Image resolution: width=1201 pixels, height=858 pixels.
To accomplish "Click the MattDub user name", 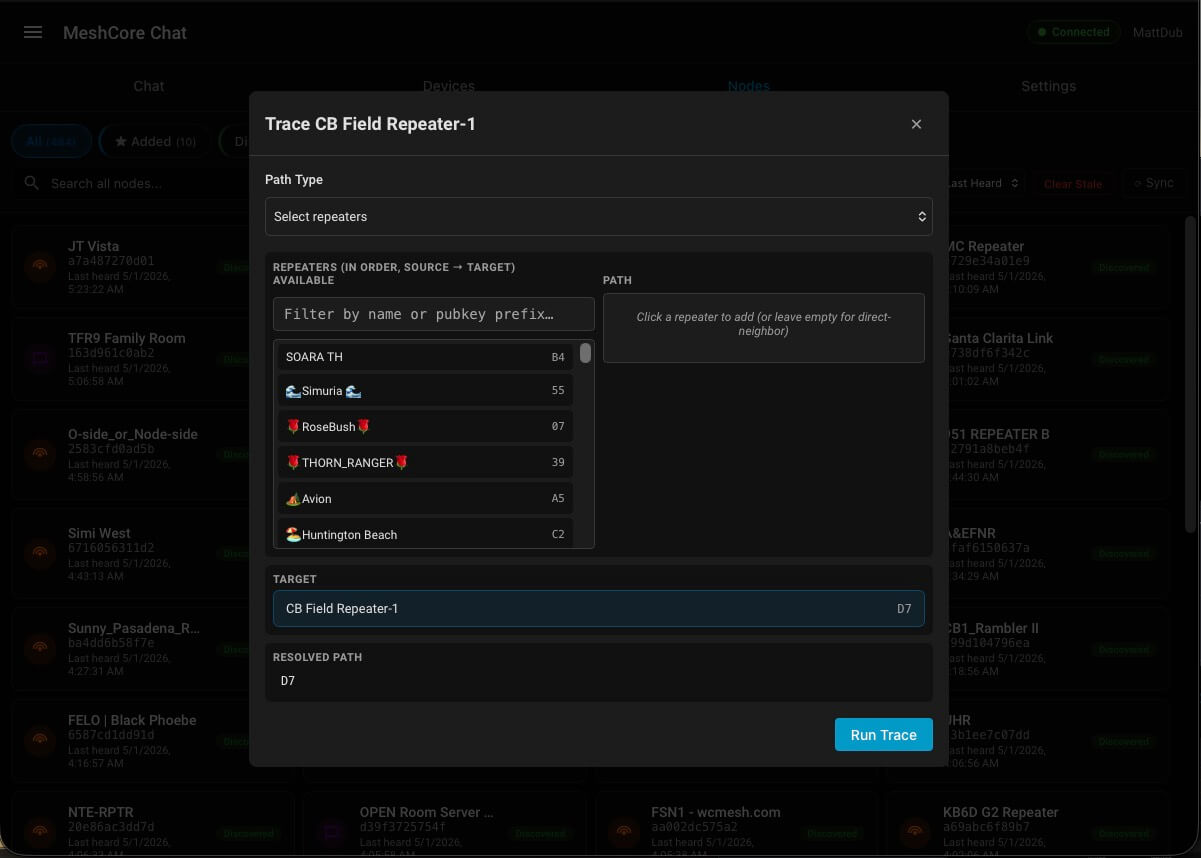I will (x=1157, y=33).
